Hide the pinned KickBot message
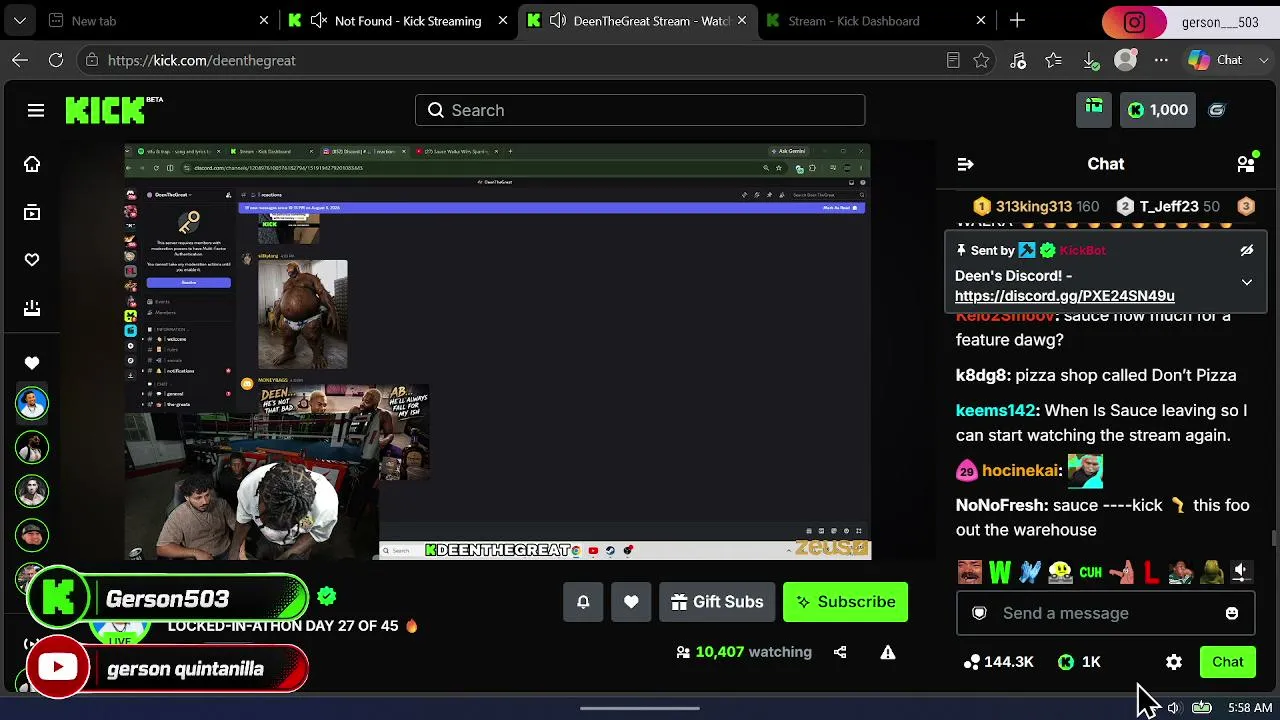 (x=1247, y=250)
